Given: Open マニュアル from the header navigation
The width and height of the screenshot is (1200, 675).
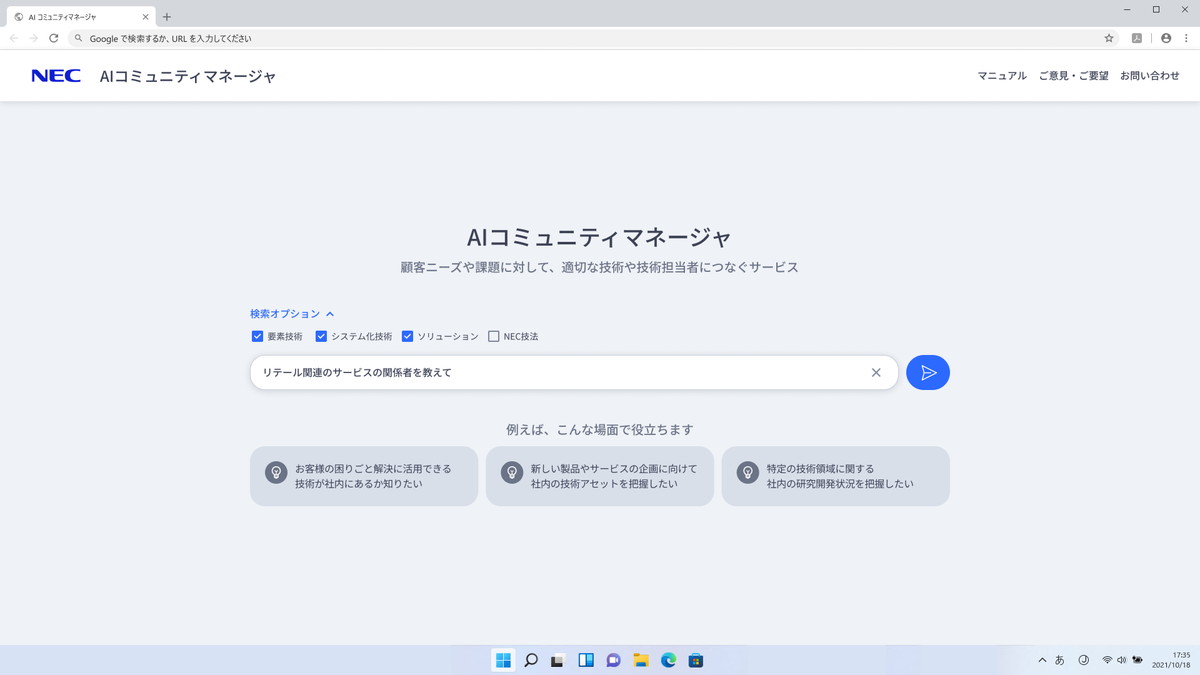Looking at the screenshot, I should 1001,75.
